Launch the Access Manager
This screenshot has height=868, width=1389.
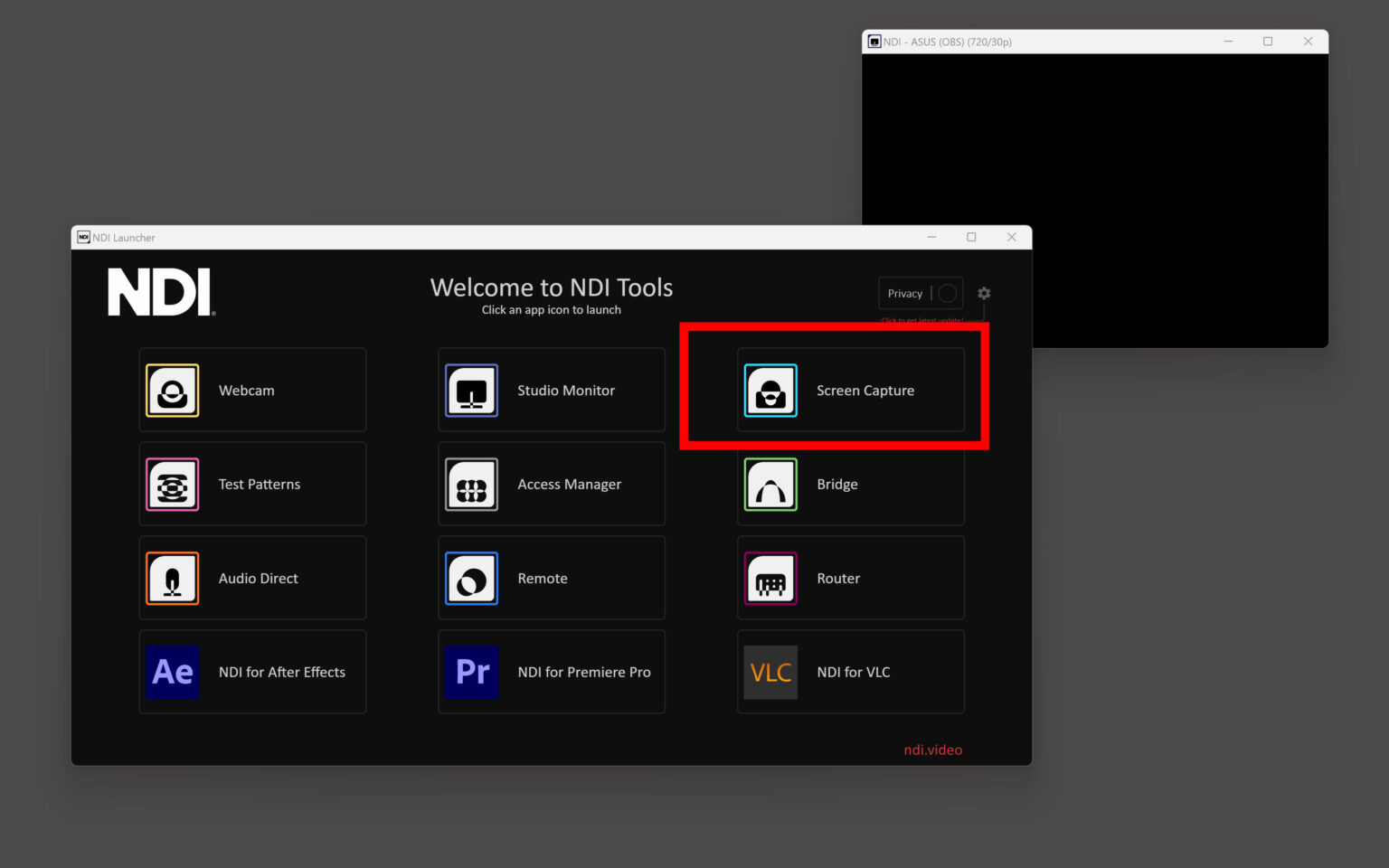point(551,484)
